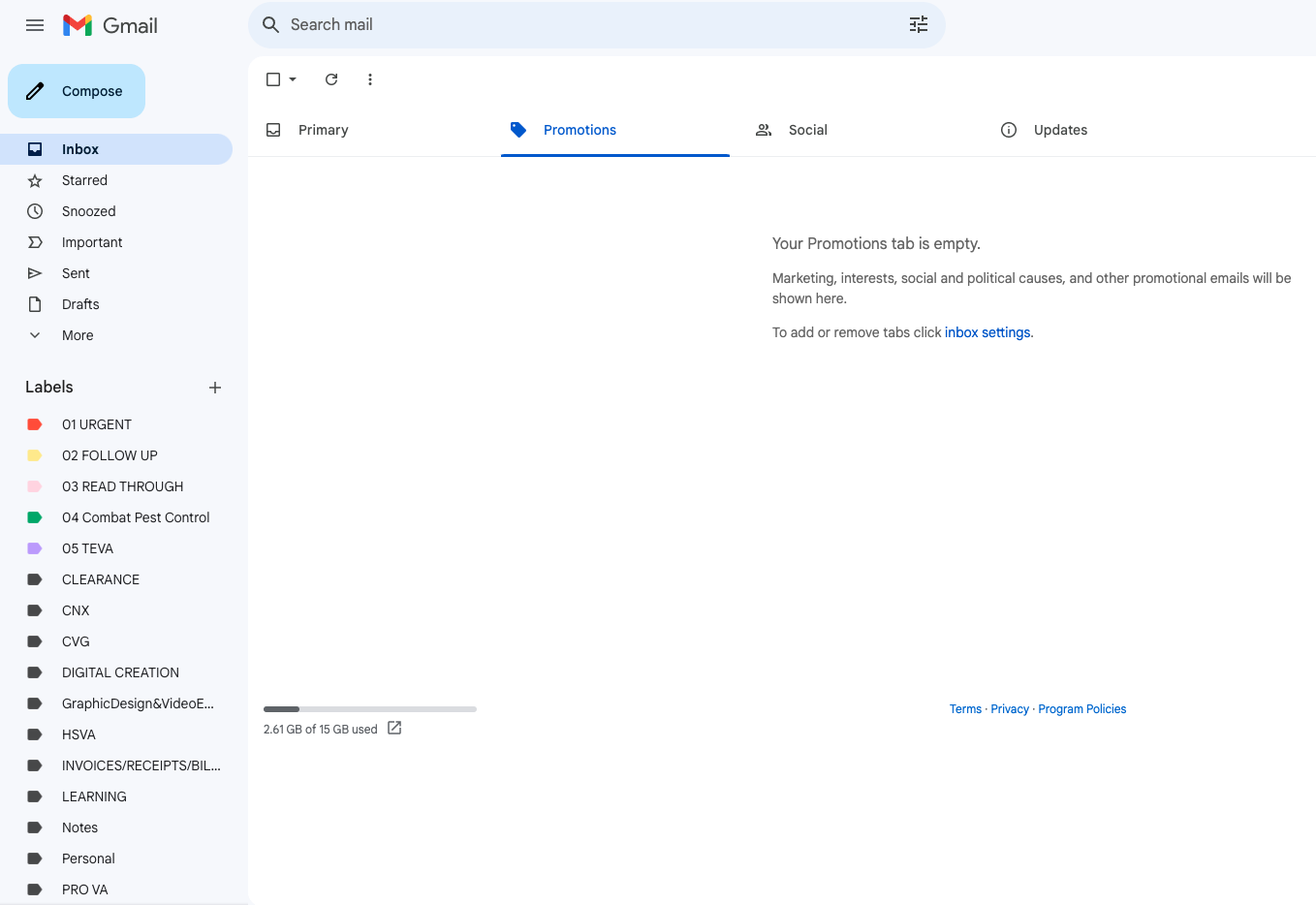Click the create new label plus icon
The width and height of the screenshot is (1316, 905).
(x=215, y=388)
